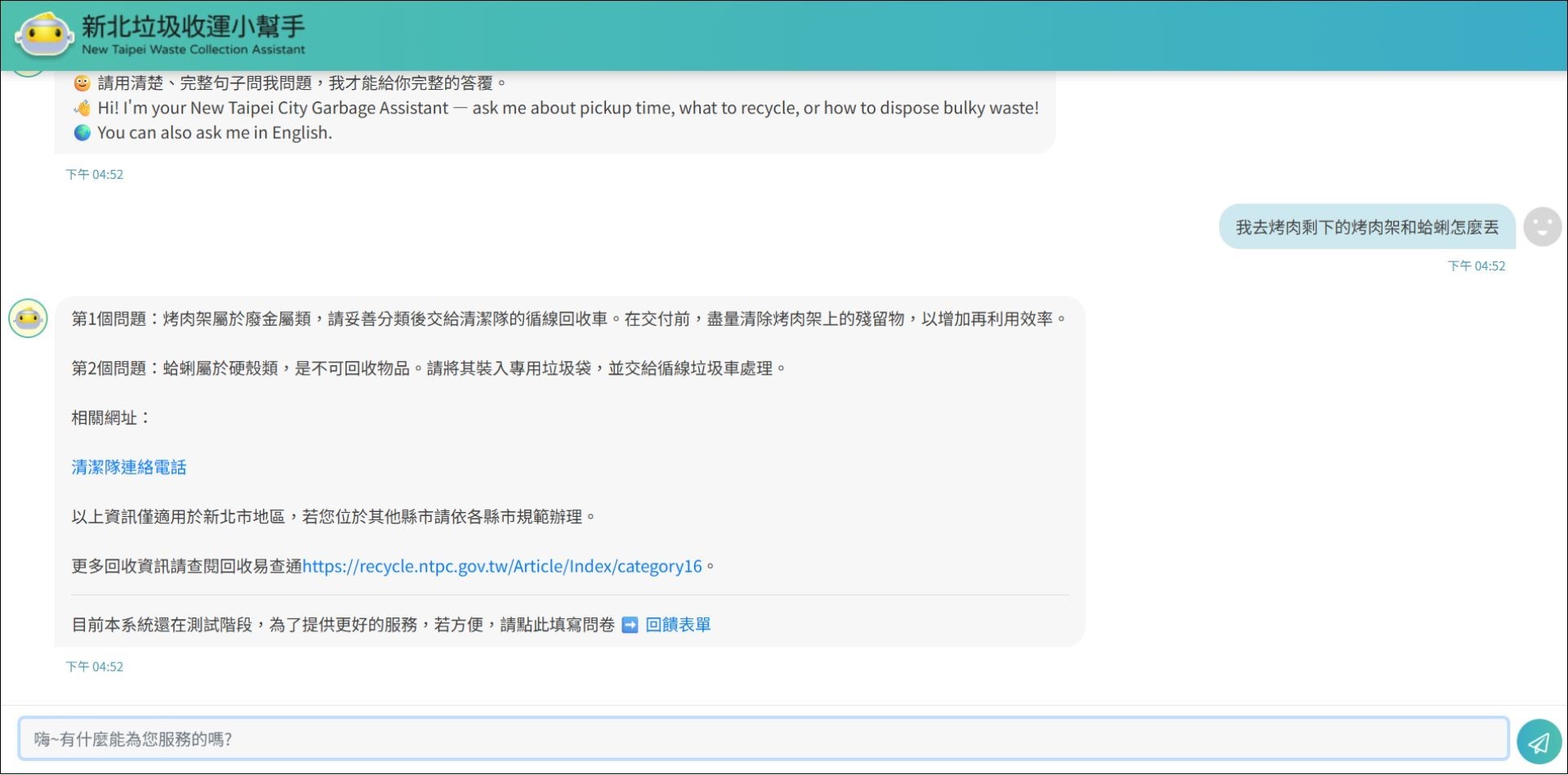Screen dimensions: 1568x775
Task: Click the 下午 04:52 timestamp under the bot reply
Action: [95, 666]
